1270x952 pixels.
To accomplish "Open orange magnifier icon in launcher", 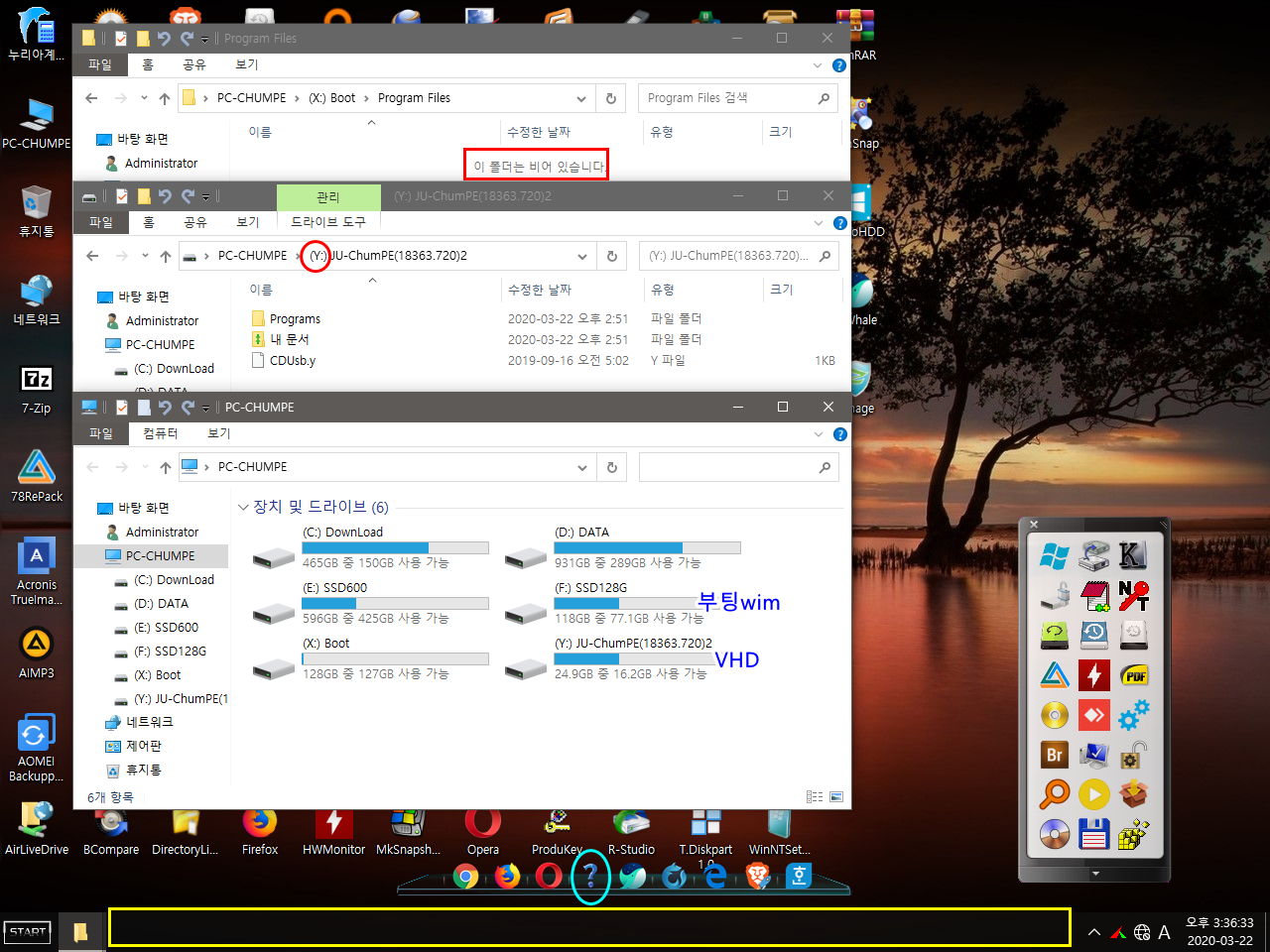I will point(1054,794).
